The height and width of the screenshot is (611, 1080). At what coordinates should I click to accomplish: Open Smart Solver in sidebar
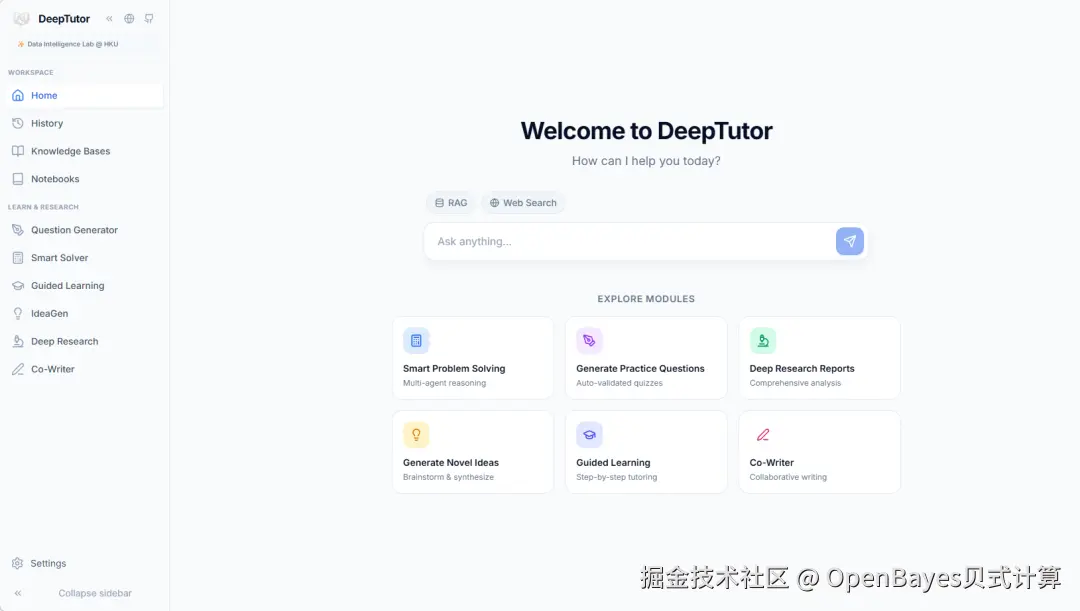click(x=85, y=258)
